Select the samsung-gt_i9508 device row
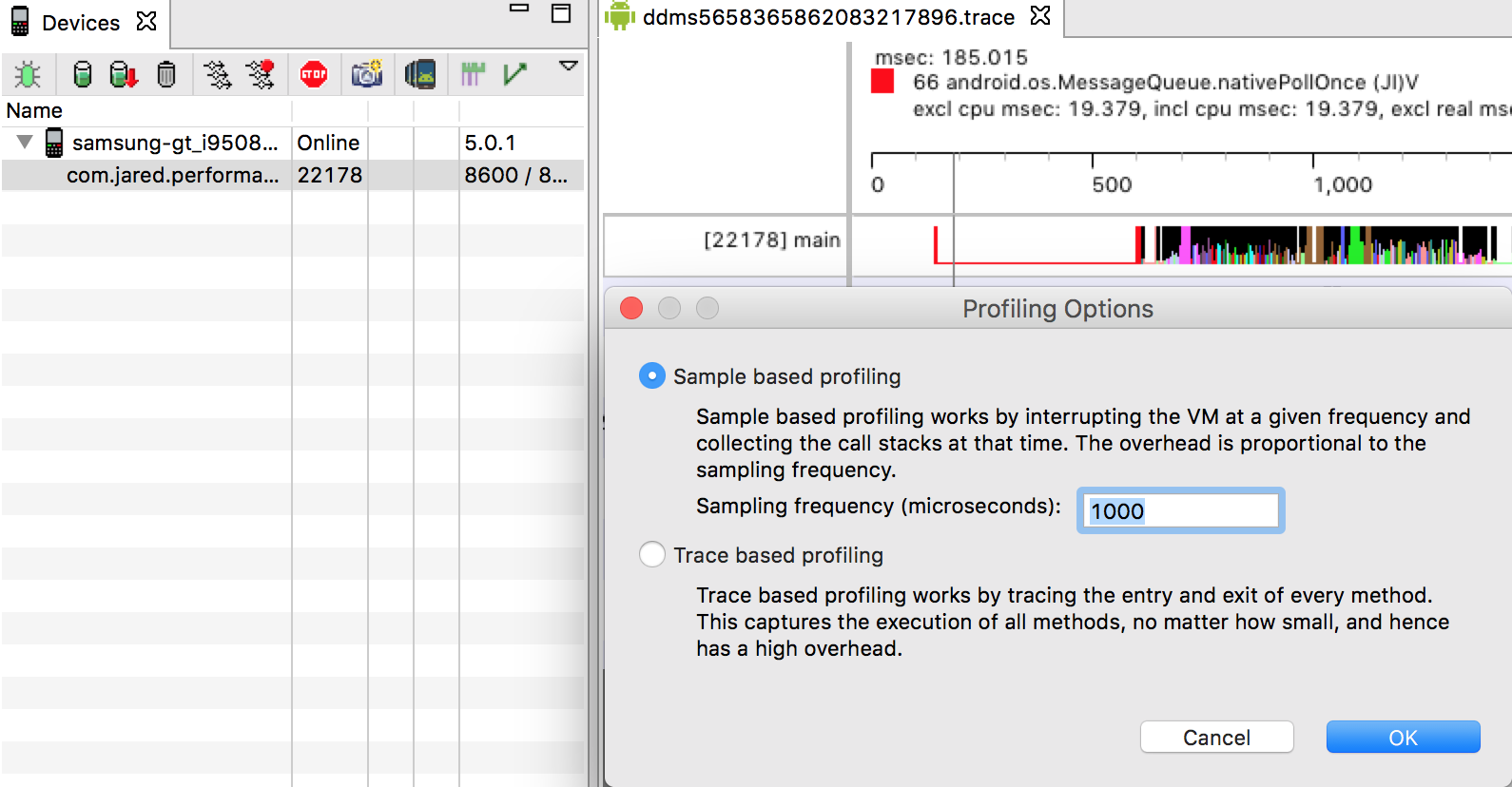Screen dimensions: 1512x787 293,143
